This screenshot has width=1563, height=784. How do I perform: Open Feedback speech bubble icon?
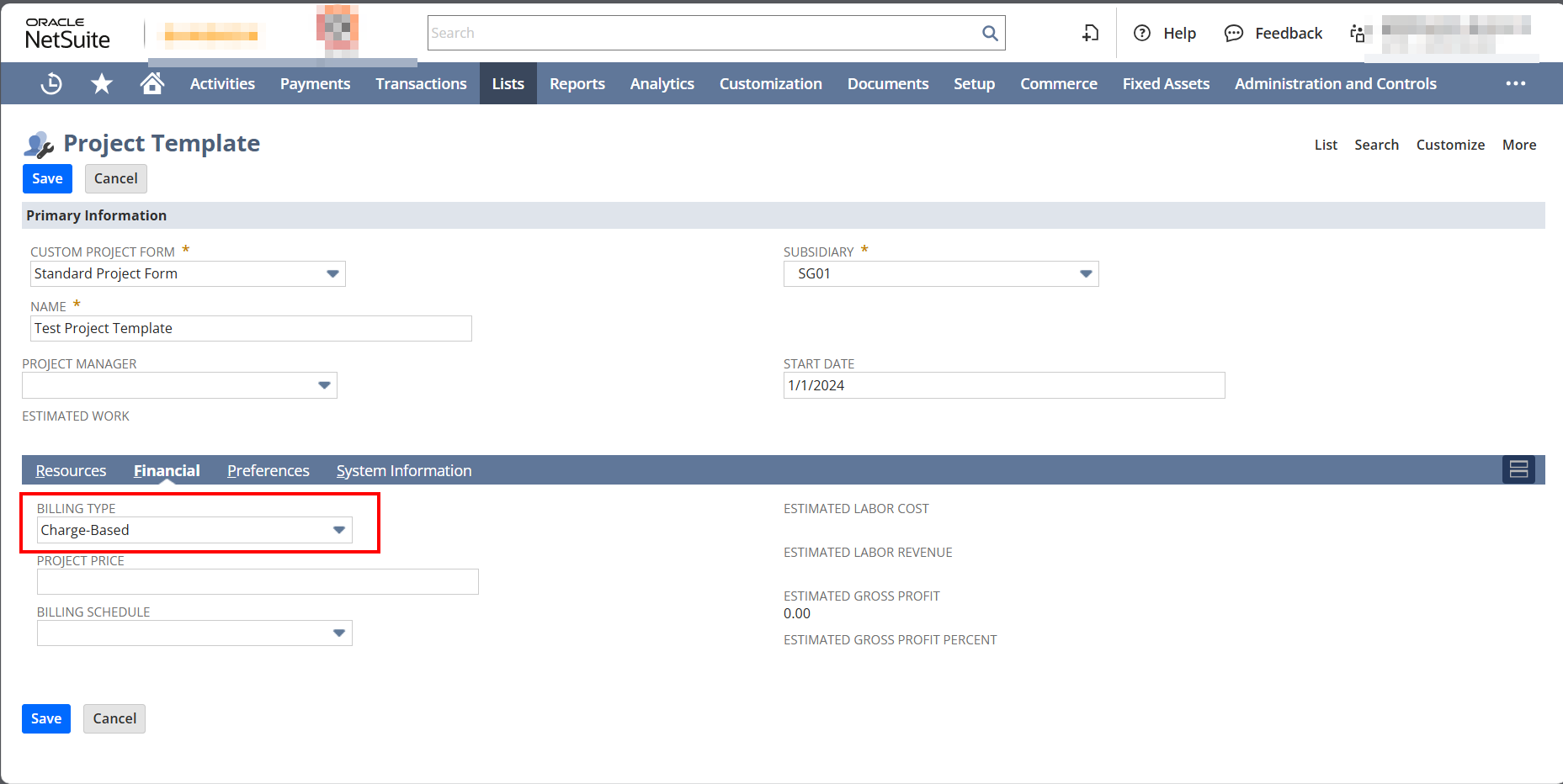point(1234,33)
